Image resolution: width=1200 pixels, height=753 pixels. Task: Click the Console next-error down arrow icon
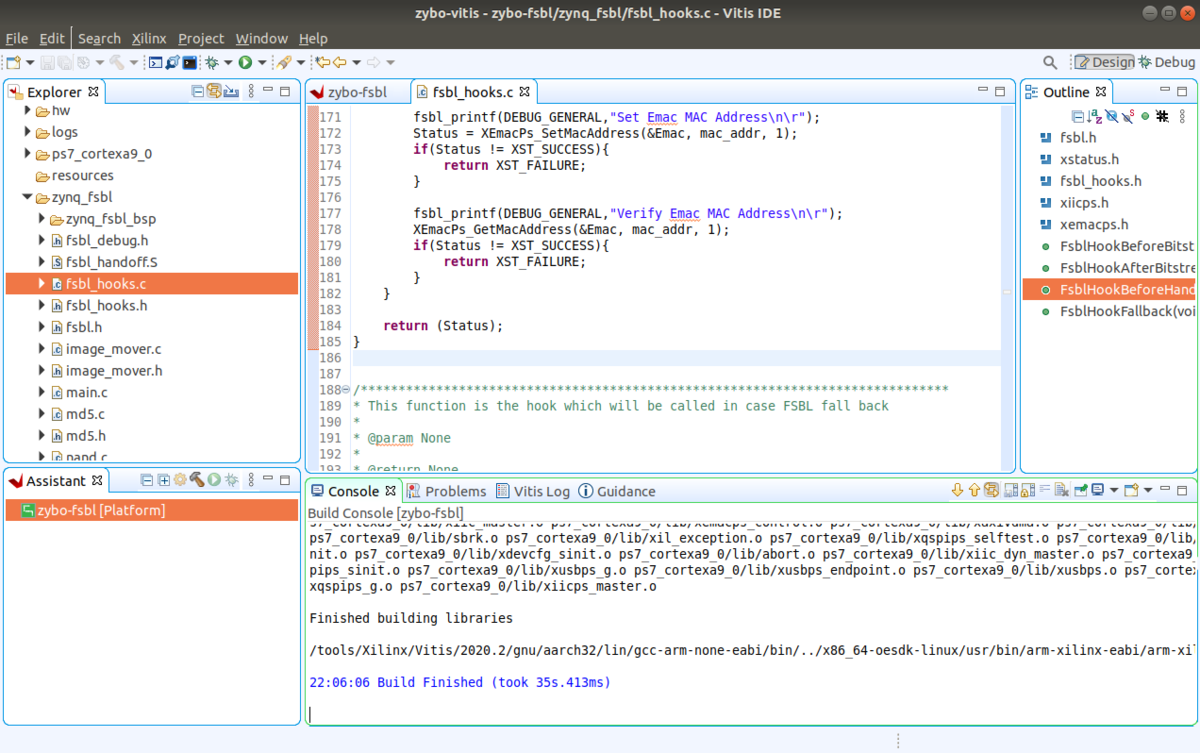[x=957, y=490]
